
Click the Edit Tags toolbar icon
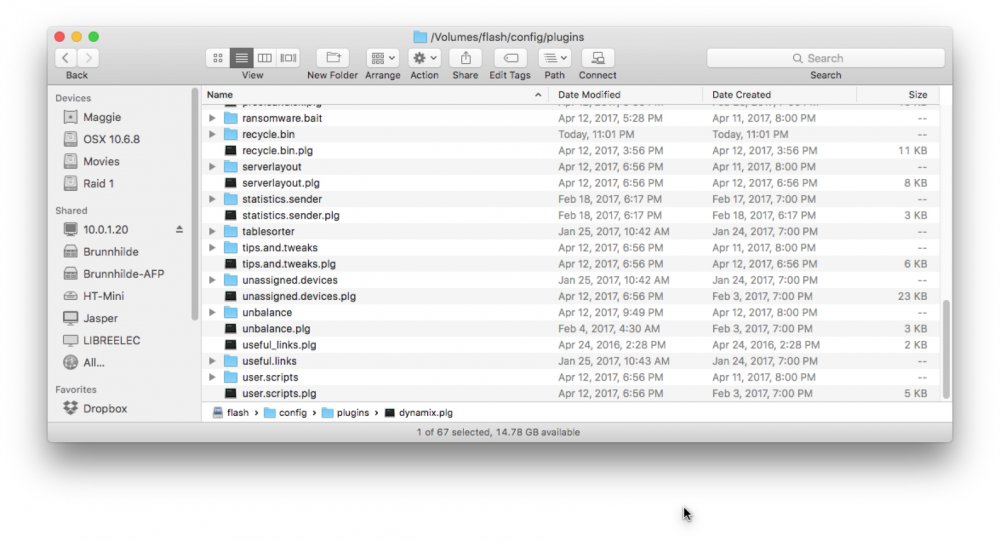[510, 58]
